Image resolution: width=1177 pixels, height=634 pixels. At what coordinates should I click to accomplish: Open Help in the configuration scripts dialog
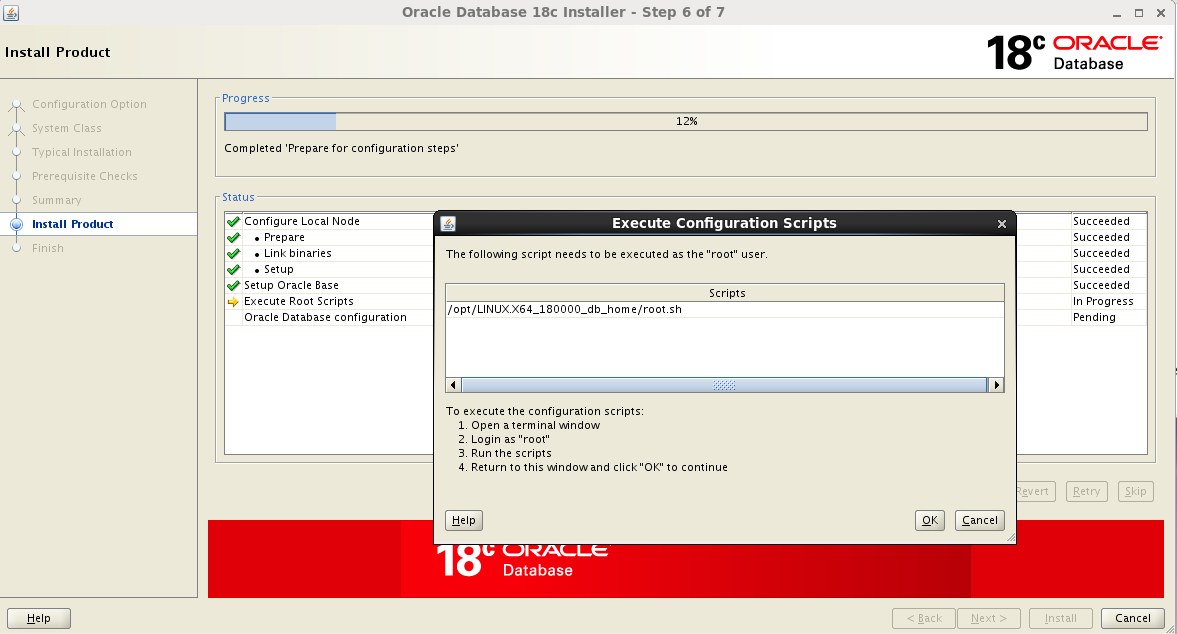(463, 521)
